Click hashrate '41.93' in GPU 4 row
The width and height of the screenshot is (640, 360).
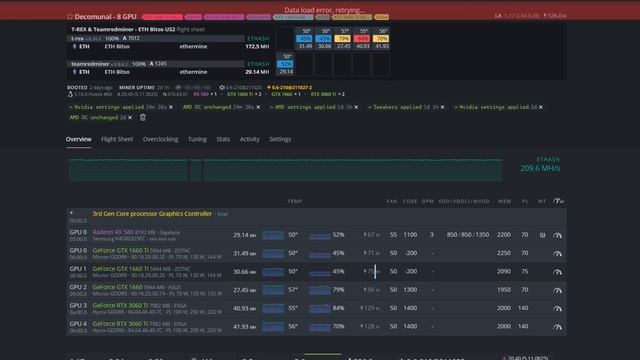click(244, 327)
